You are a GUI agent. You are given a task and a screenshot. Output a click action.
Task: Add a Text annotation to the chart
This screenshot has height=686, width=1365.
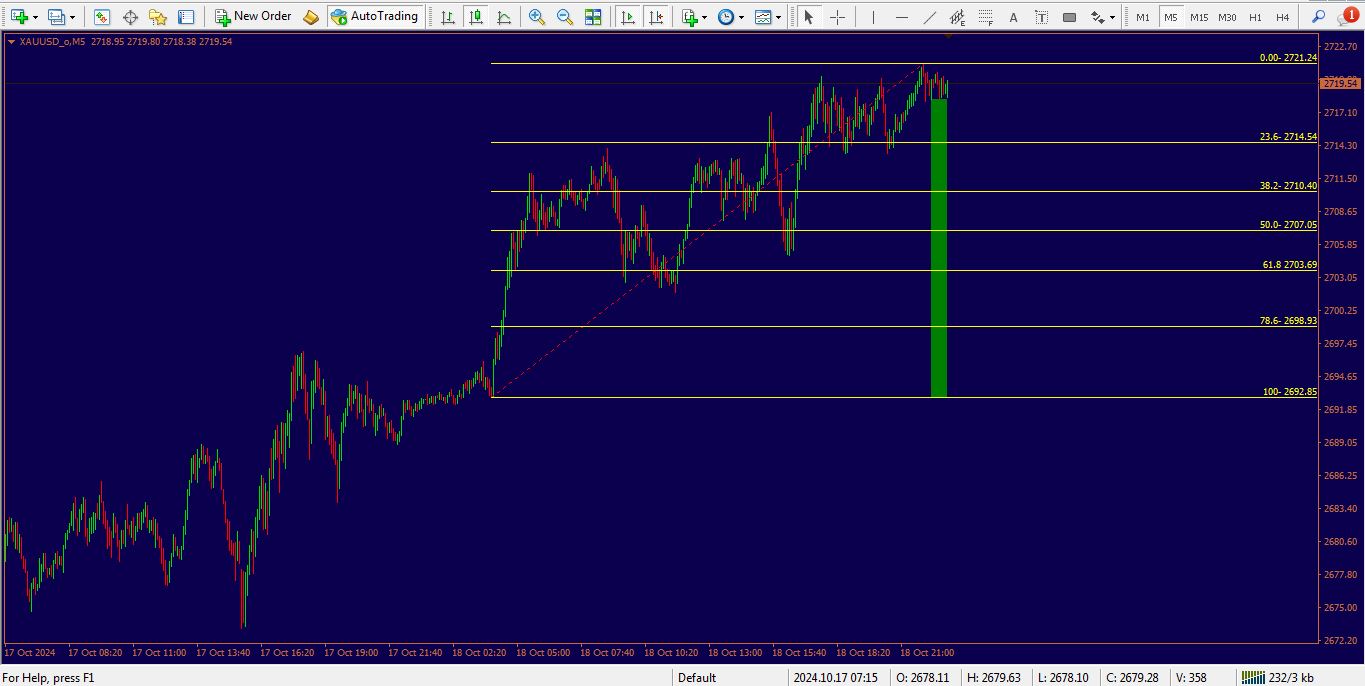click(1013, 16)
